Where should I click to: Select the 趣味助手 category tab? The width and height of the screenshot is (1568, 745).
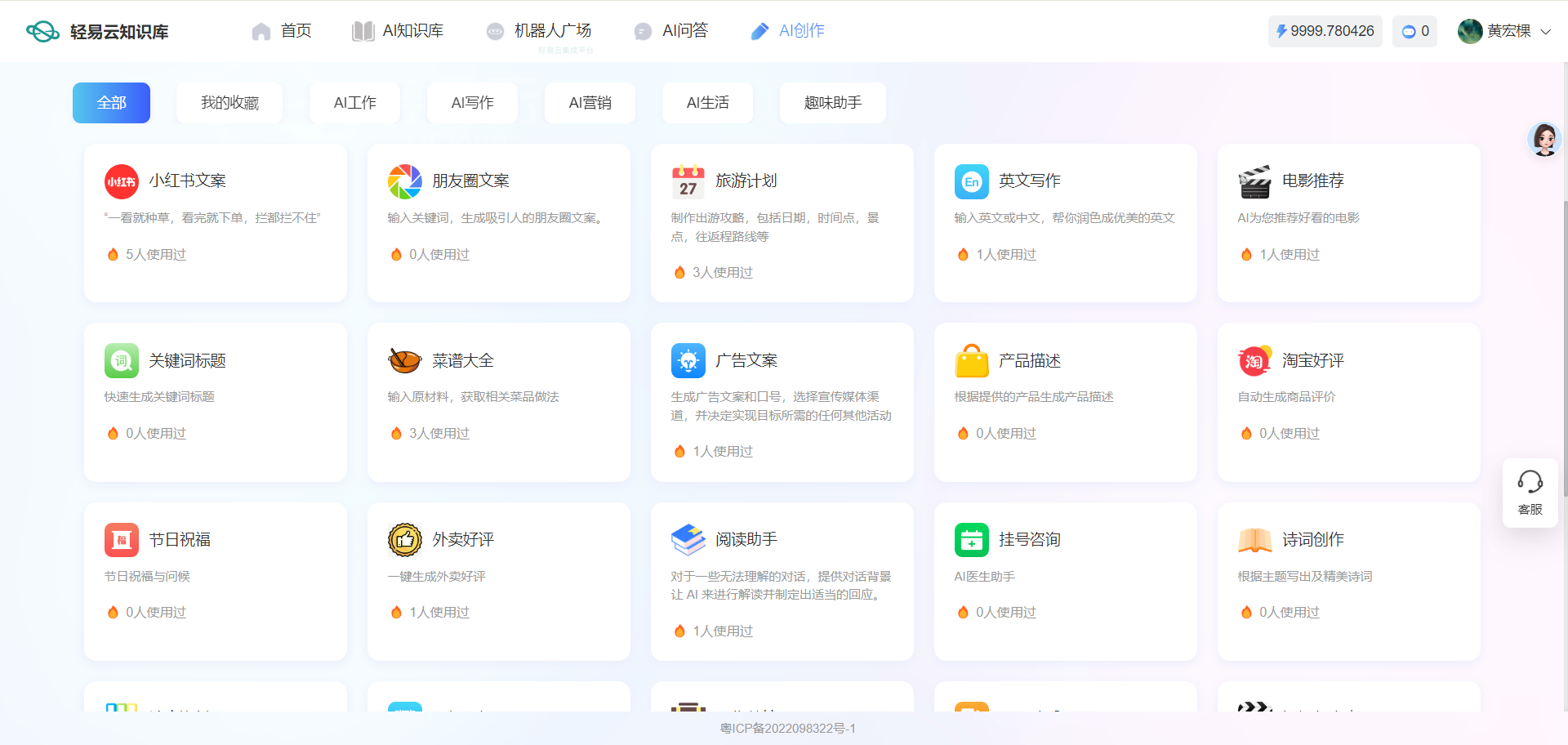click(833, 103)
